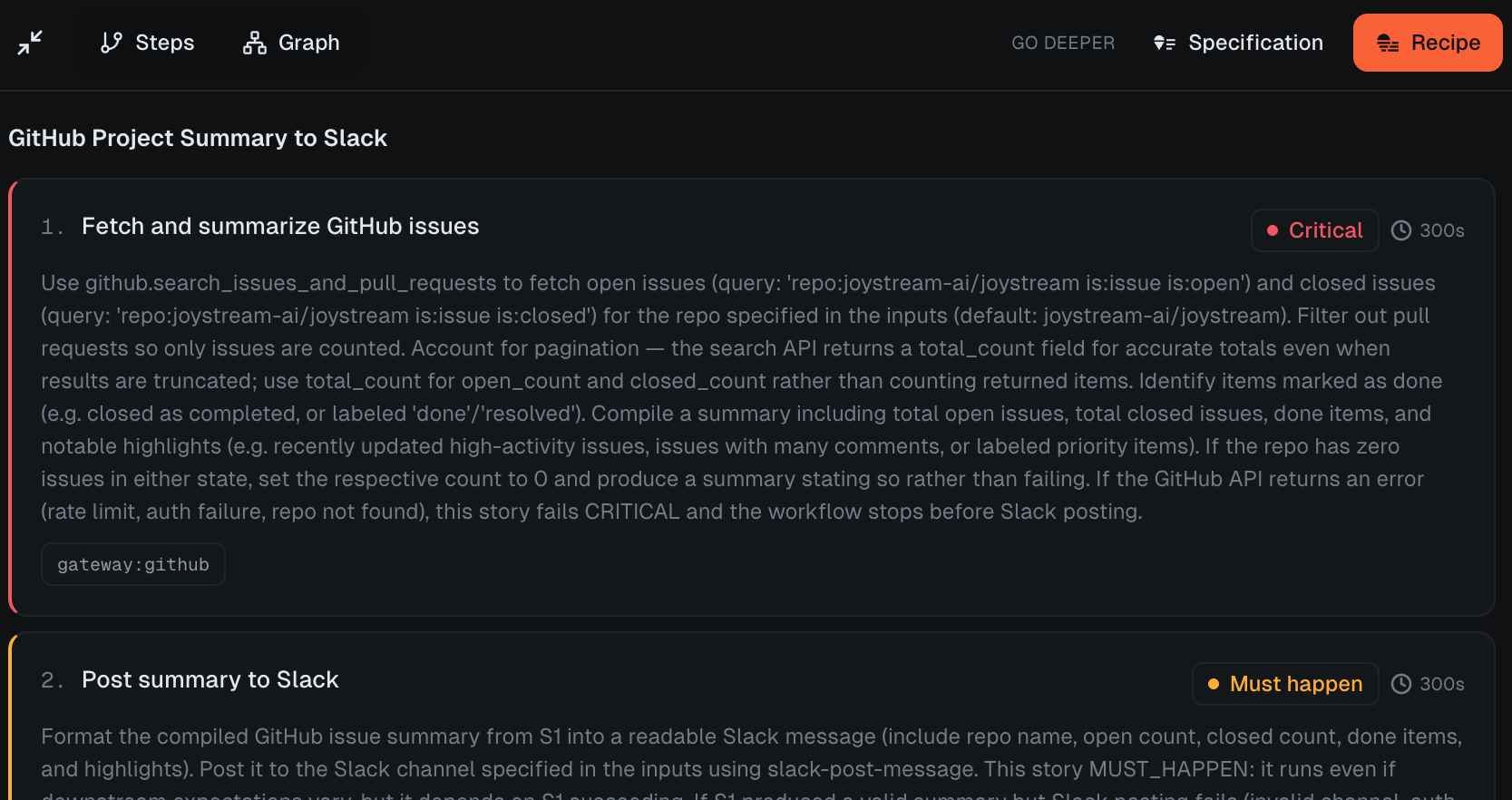Click the GO DEEPER label
This screenshot has height=800, width=1512.
[1063, 43]
